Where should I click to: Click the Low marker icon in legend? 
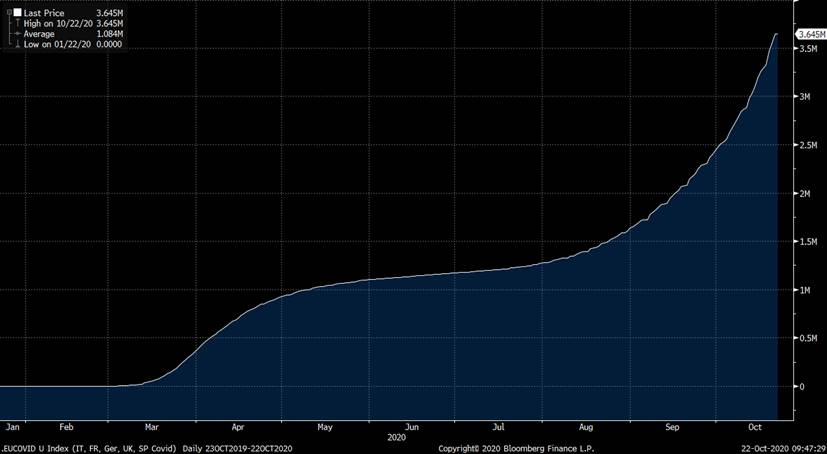tap(15, 42)
